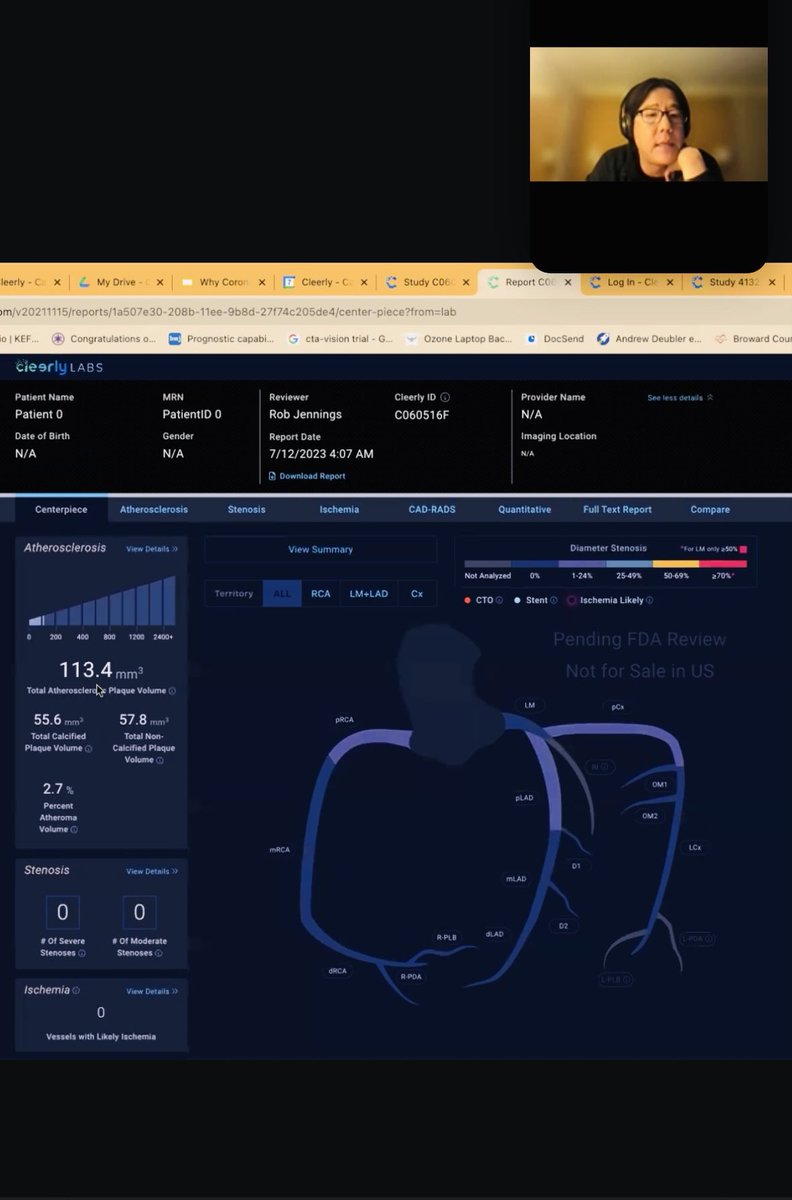The width and height of the screenshot is (792, 1200).
Task: Switch to the Atherosclerosis tab
Action: pos(154,510)
